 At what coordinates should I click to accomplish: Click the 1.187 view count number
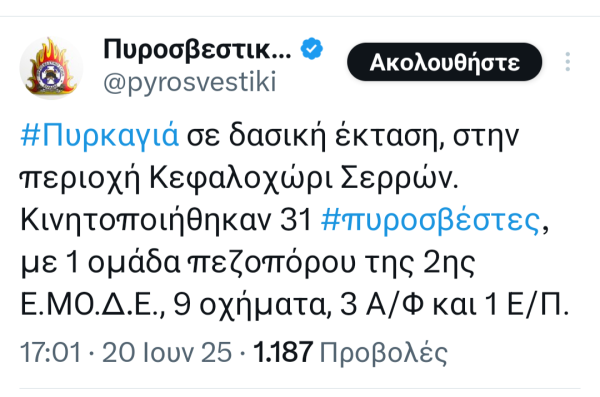pos(283,352)
